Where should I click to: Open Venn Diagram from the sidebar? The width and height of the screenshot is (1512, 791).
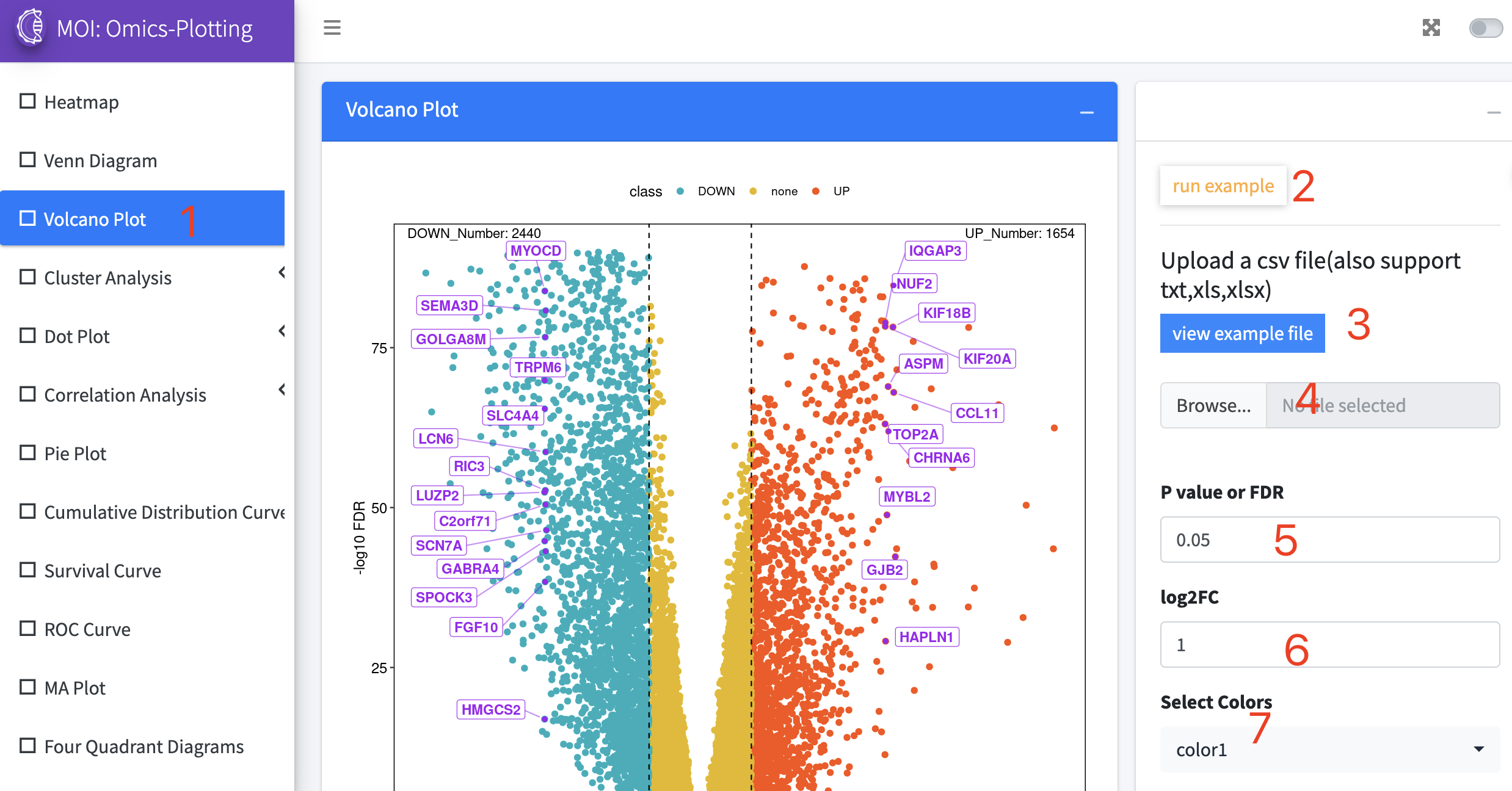[x=142, y=161]
